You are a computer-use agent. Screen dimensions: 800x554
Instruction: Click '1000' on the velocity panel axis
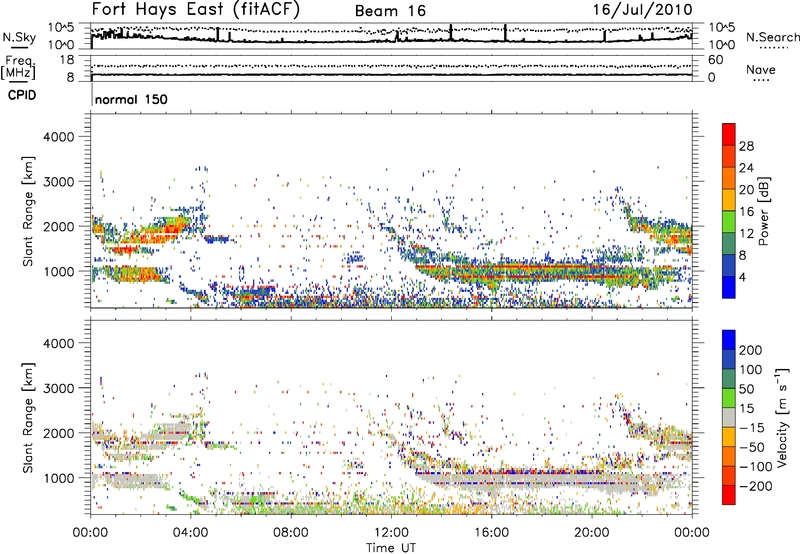(x=59, y=478)
